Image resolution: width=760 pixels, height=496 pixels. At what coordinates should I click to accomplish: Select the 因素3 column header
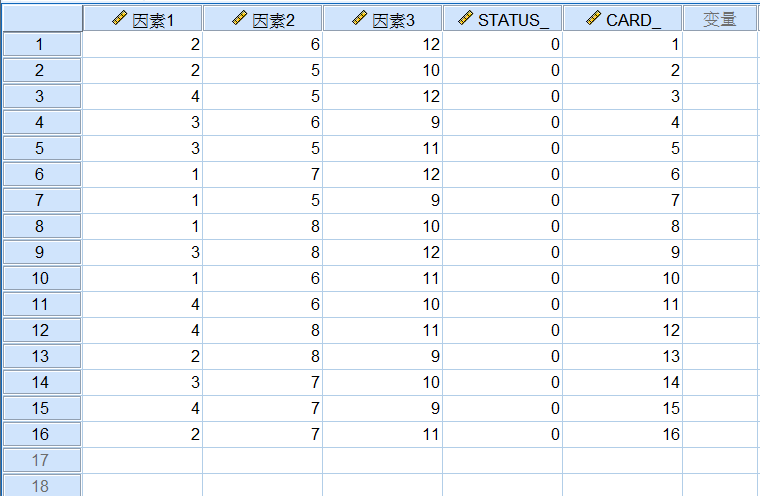[x=383, y=19]
